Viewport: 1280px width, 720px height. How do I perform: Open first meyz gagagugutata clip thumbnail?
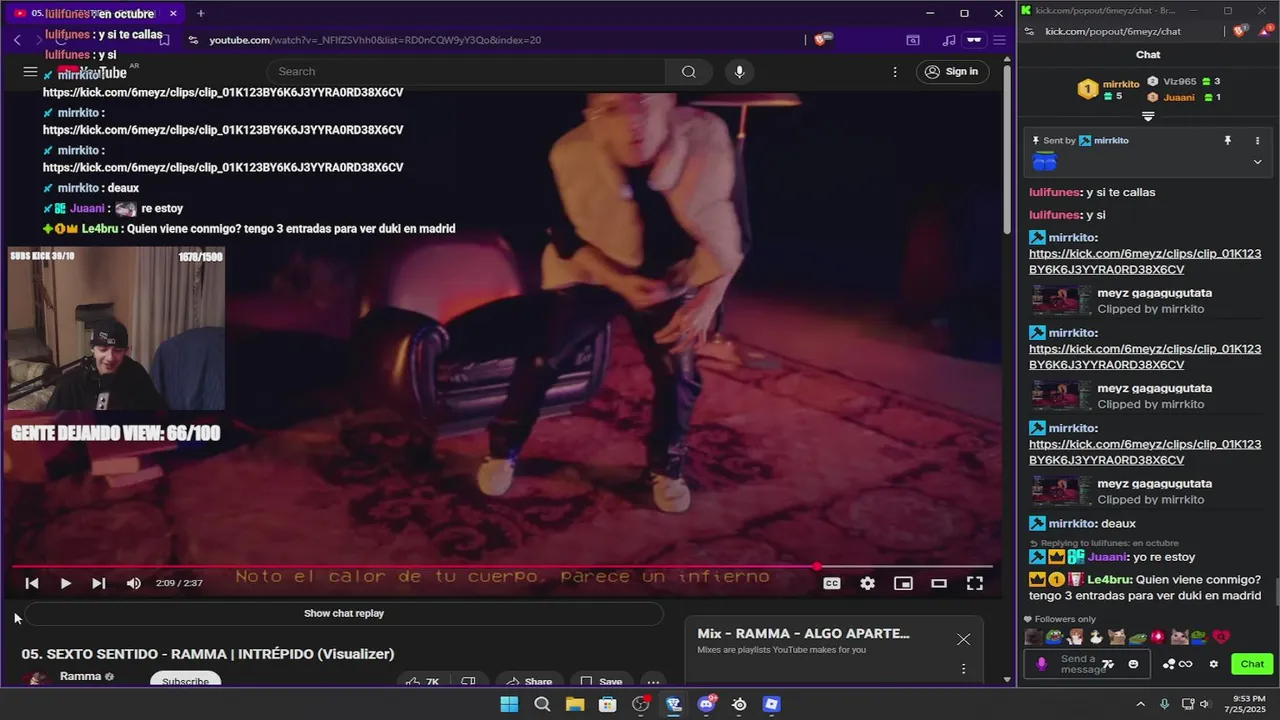tap(1061, 301)
